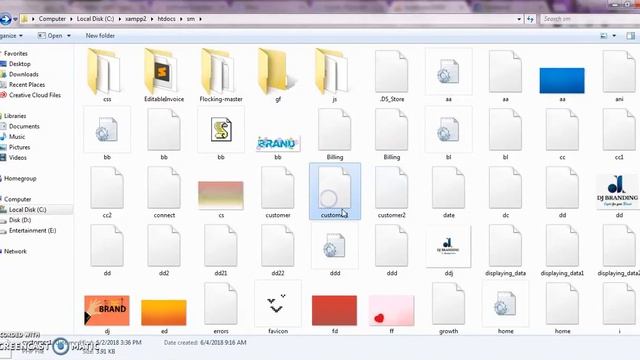Click Computer in the address breadcrumb

(x=52, y=19)
